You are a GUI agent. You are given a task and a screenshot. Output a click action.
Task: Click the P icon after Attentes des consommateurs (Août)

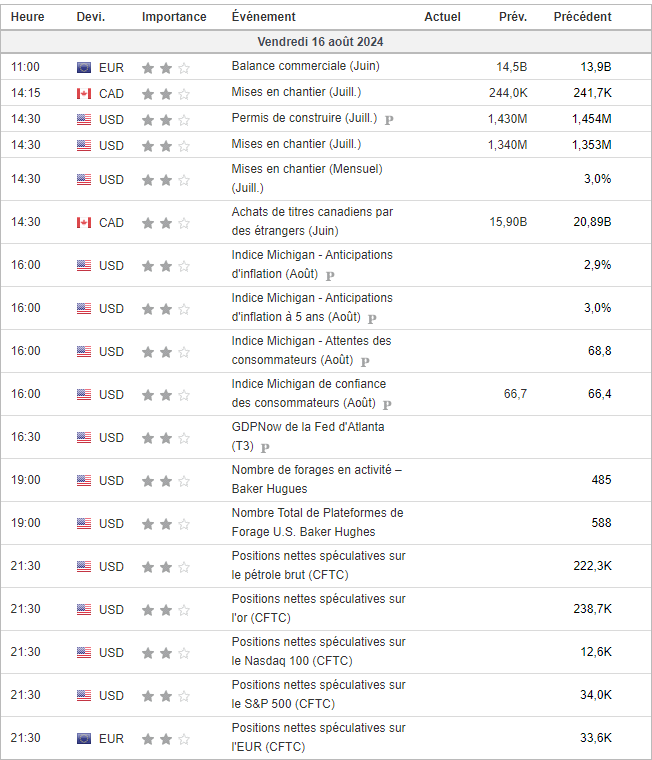(x=365, y=361)
